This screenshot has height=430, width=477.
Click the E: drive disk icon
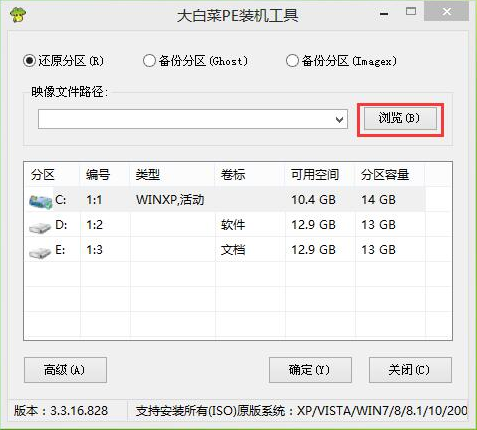click(40, 252)
